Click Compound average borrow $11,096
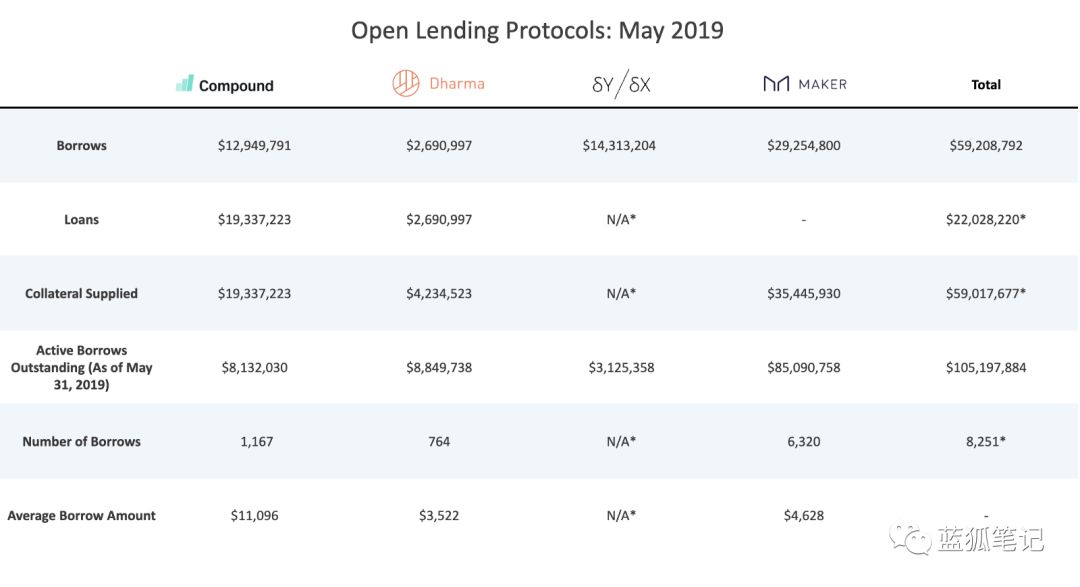Image resolution: width=1080 pixels, height=587 pixels. (254, 515)
